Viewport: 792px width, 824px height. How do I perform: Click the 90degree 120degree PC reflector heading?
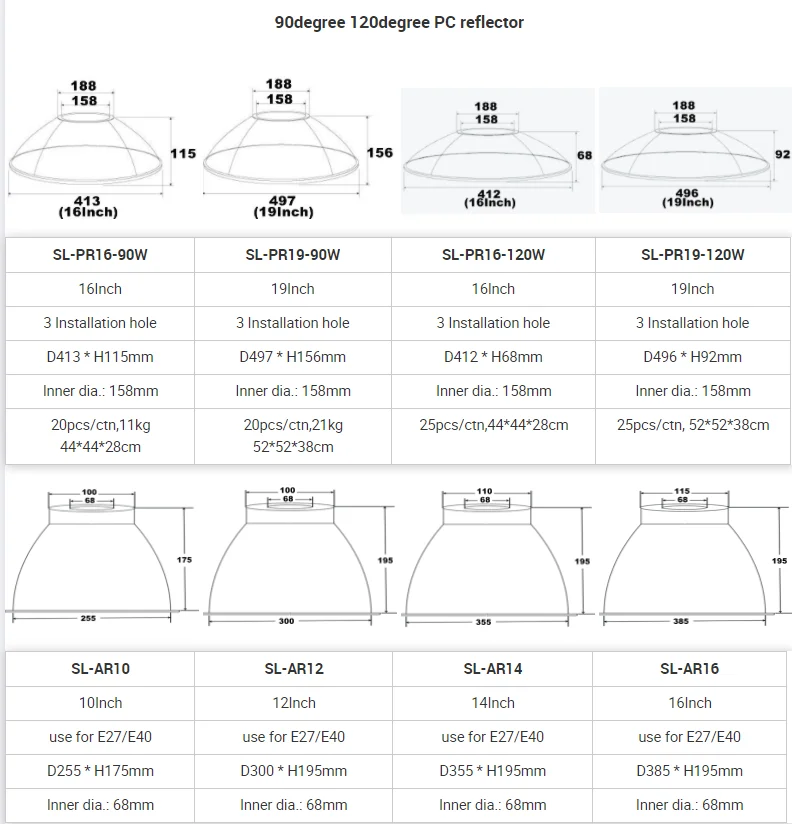pos(399,23)
